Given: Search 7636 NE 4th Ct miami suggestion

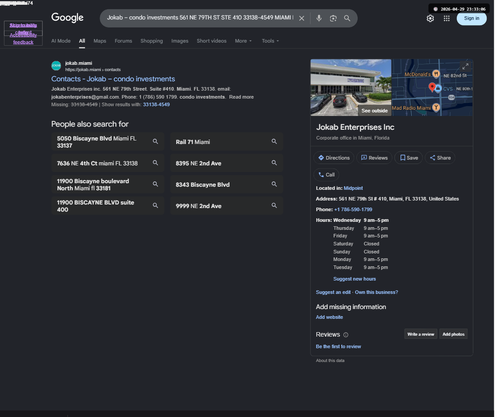Looking at the screenshot, I should (x=108, y=163).
